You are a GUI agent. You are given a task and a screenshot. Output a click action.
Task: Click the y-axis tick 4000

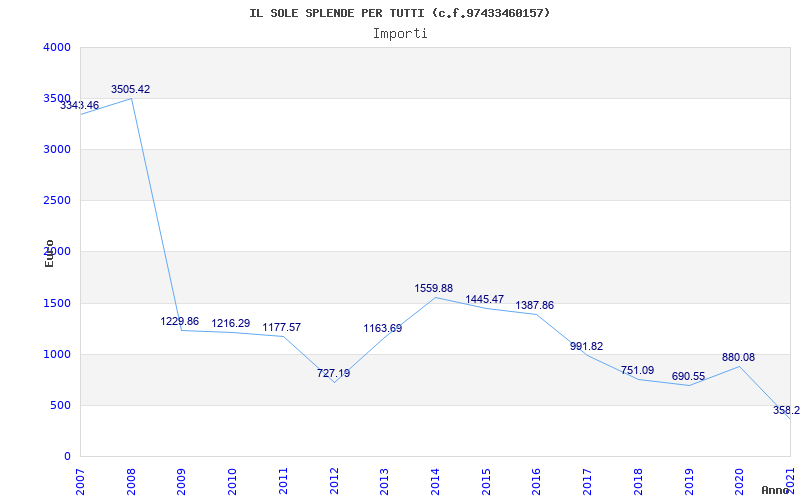(x=57, y=47)
